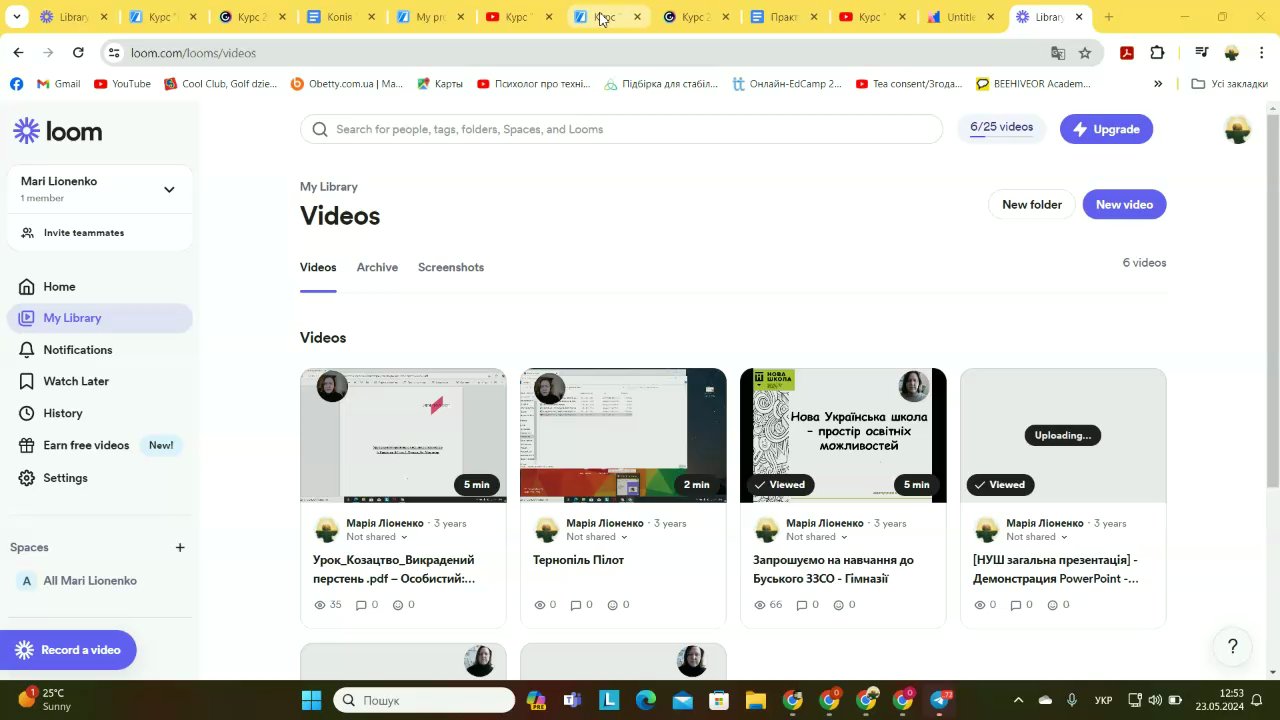
Task: Click reactions emoji icon on Урок_Козацтво card
Action: tap(398, 605)
